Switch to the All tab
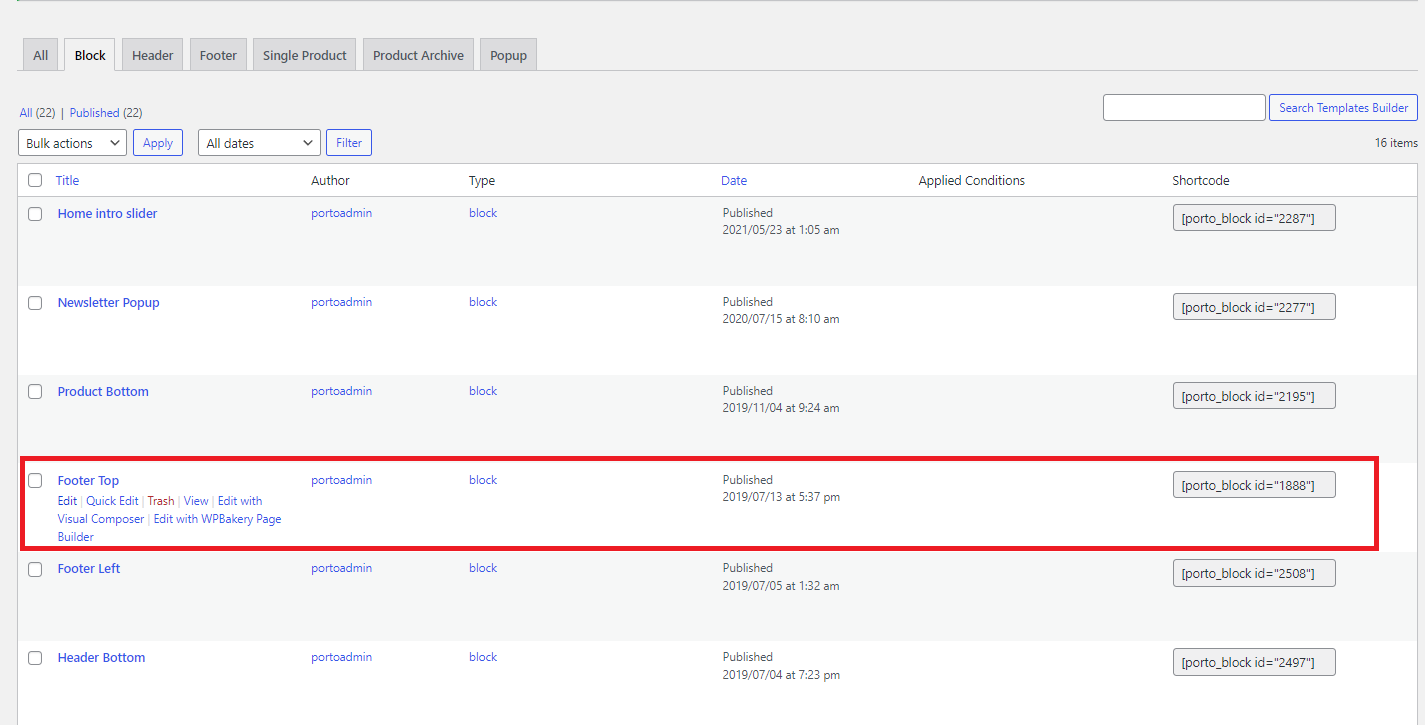Screen dimensions: 1425x725 pos(40,56)
